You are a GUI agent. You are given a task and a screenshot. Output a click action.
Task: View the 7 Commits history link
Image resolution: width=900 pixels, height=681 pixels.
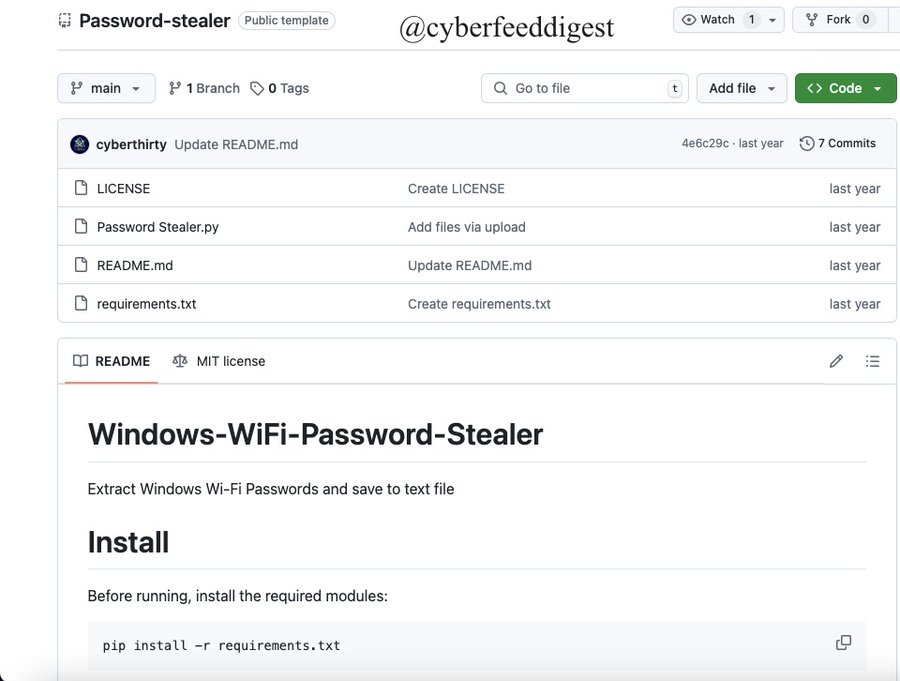[x=846, y=144]
